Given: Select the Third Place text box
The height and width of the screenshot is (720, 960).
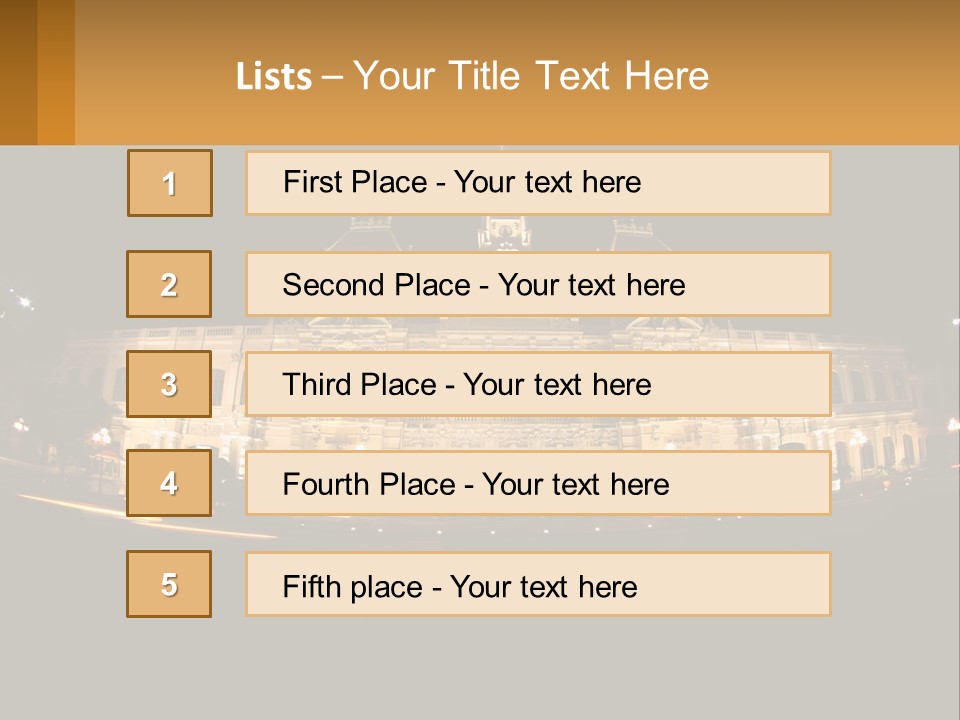Looking at the screenshot, I should (x=538, y=384).
